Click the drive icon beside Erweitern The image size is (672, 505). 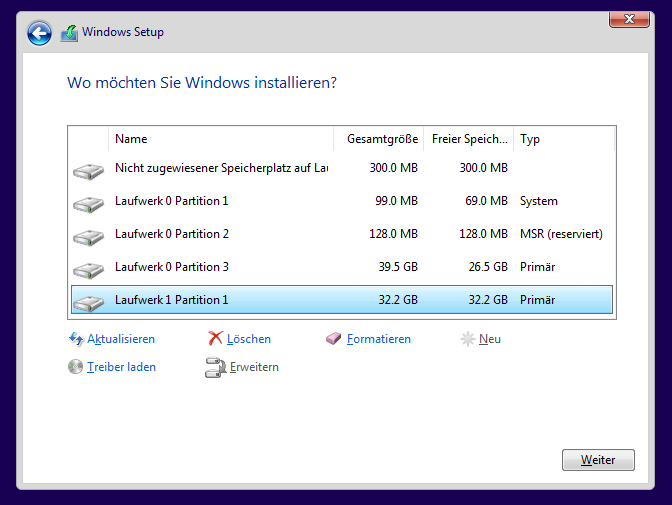click(x=216, y=367)
